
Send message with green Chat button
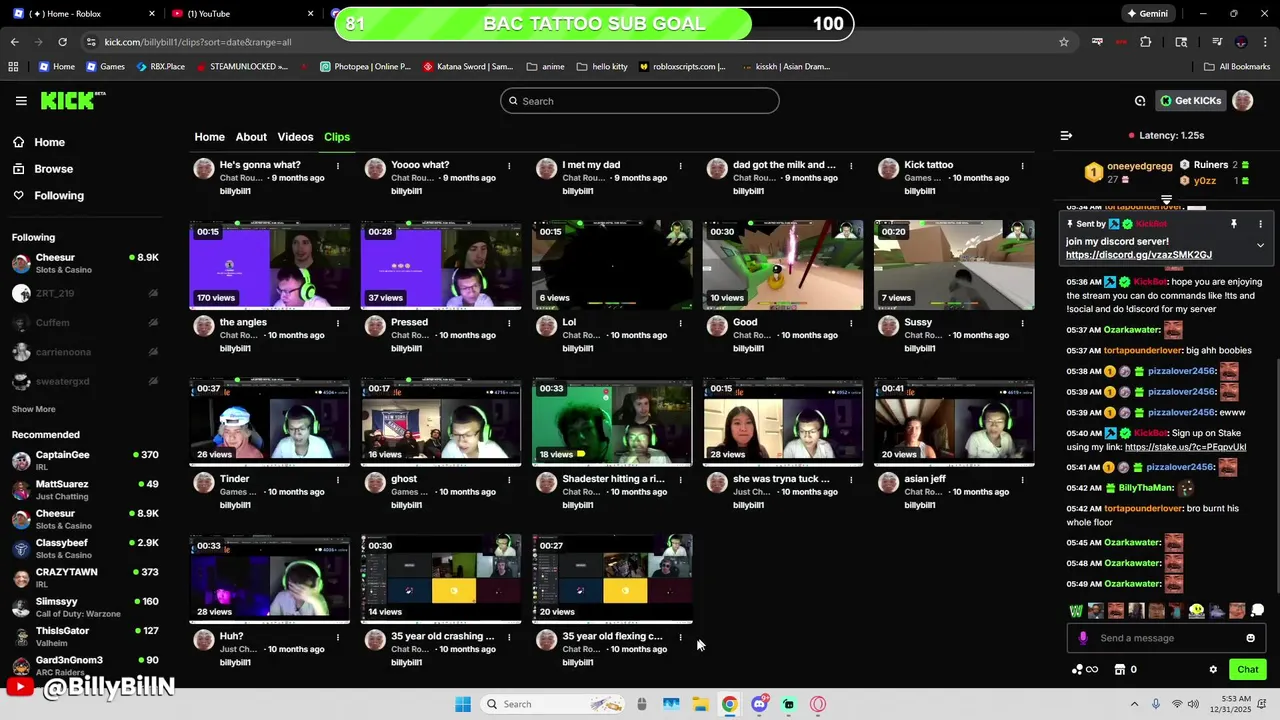point(1248,670)
